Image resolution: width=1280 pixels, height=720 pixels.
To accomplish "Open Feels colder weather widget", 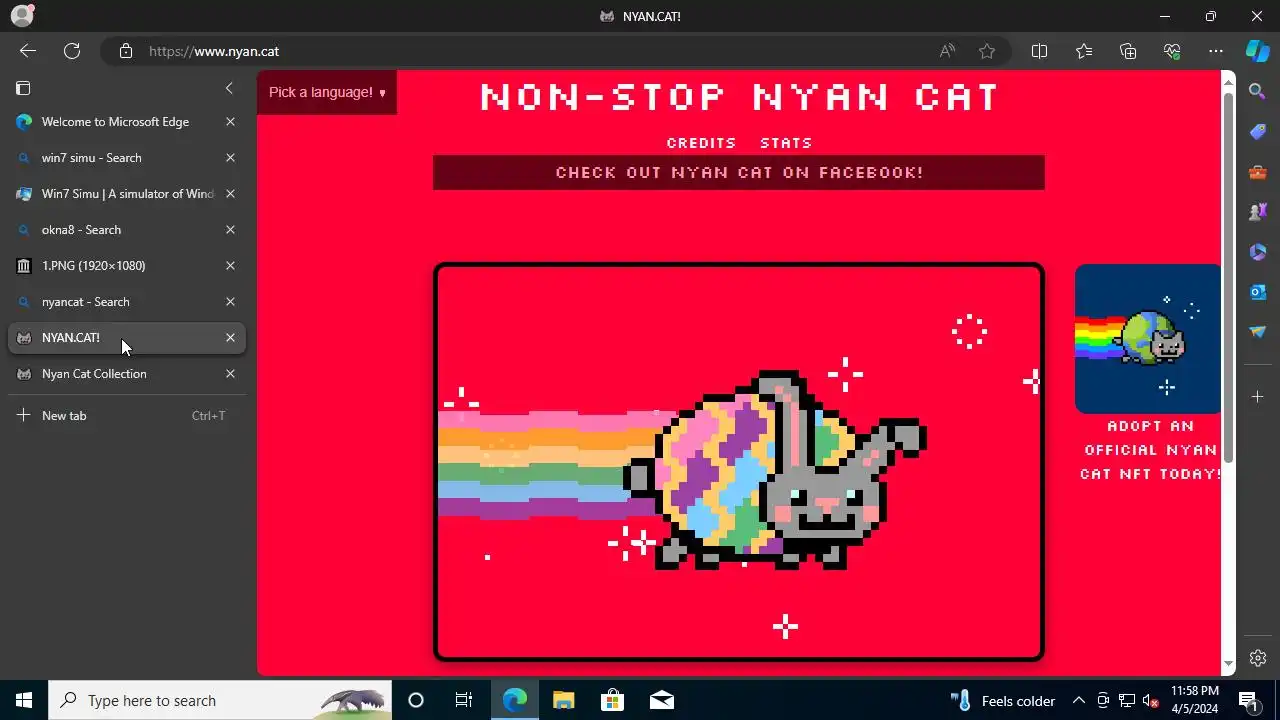I will tap(1003, 700).
